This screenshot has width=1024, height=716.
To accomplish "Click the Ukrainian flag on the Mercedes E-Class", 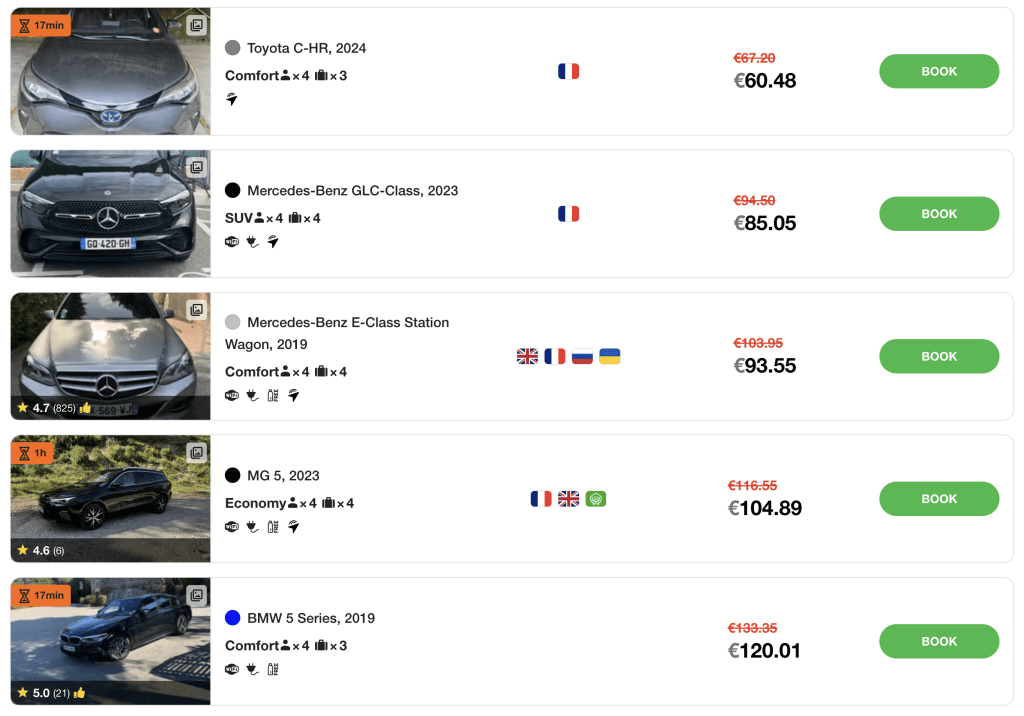I will [610, 355].
